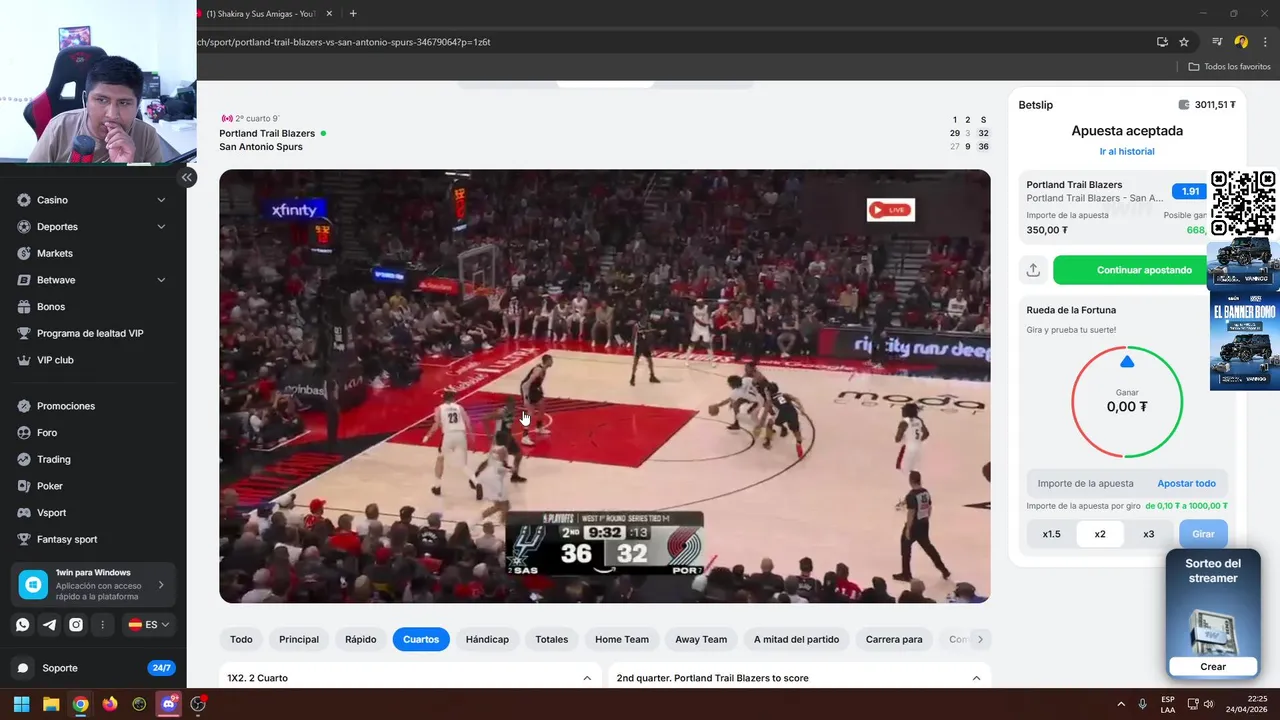1280x720 pixels.
Task: Click the wallet balance icon
Action: pos(1184,105)
